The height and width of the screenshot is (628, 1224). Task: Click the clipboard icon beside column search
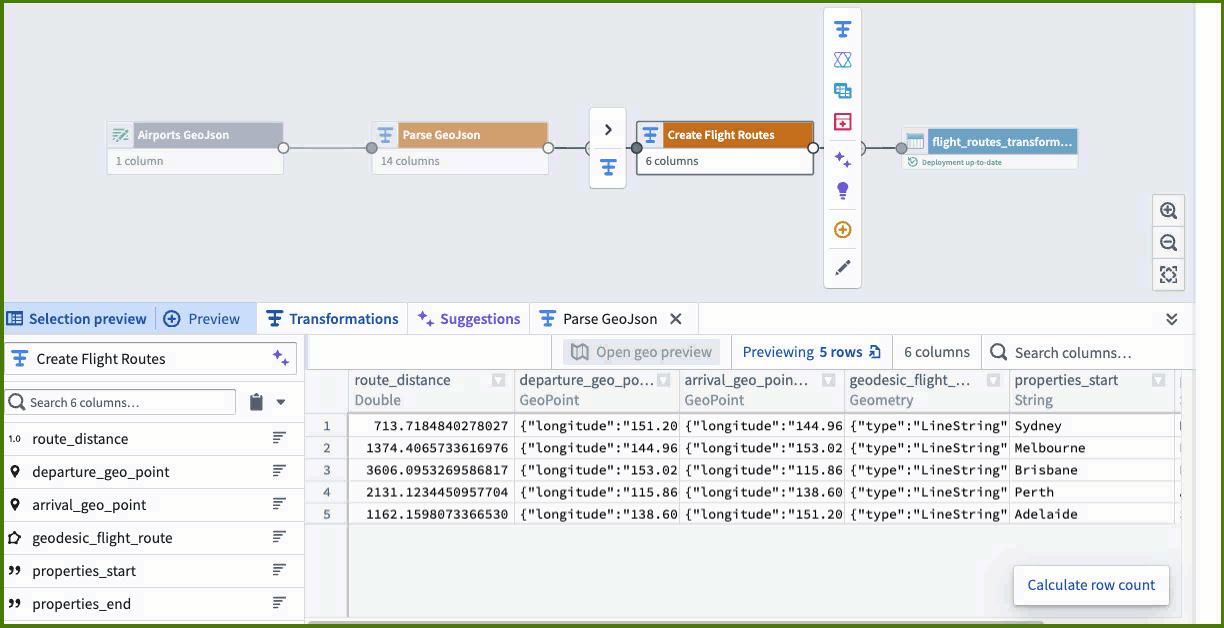click(256, 402)
